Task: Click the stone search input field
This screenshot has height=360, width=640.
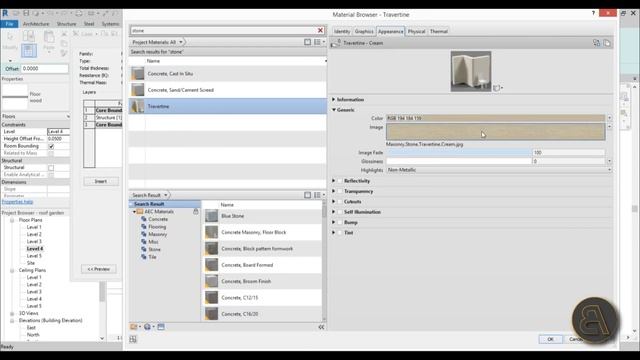Action: coord(223,30)
